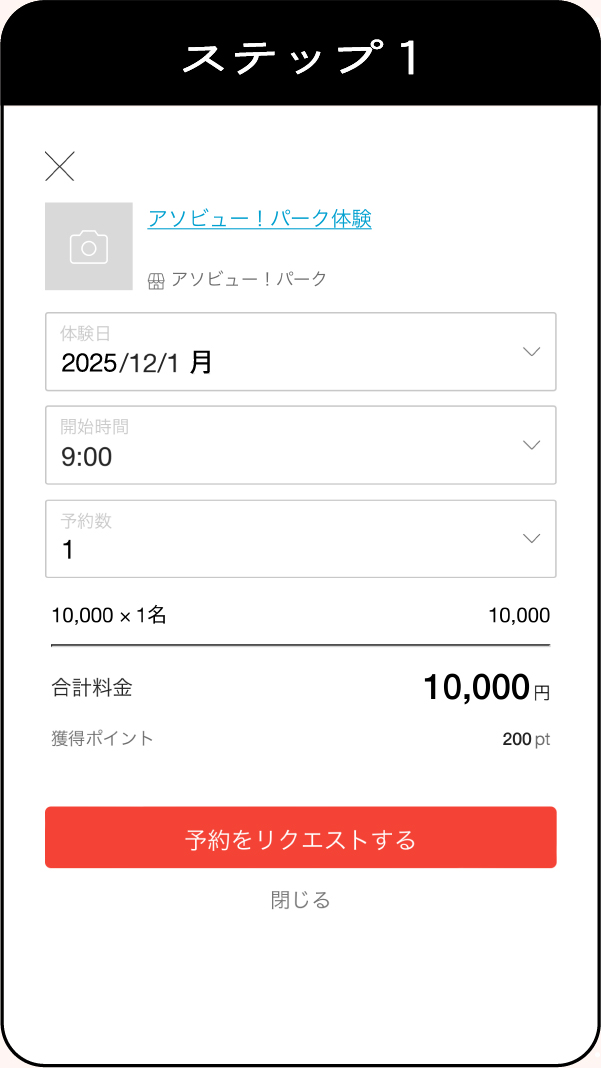Screen dimensions: 601x1068
Task: Expand the chevron on the 予約数 field
Action: tap(531, 538)
